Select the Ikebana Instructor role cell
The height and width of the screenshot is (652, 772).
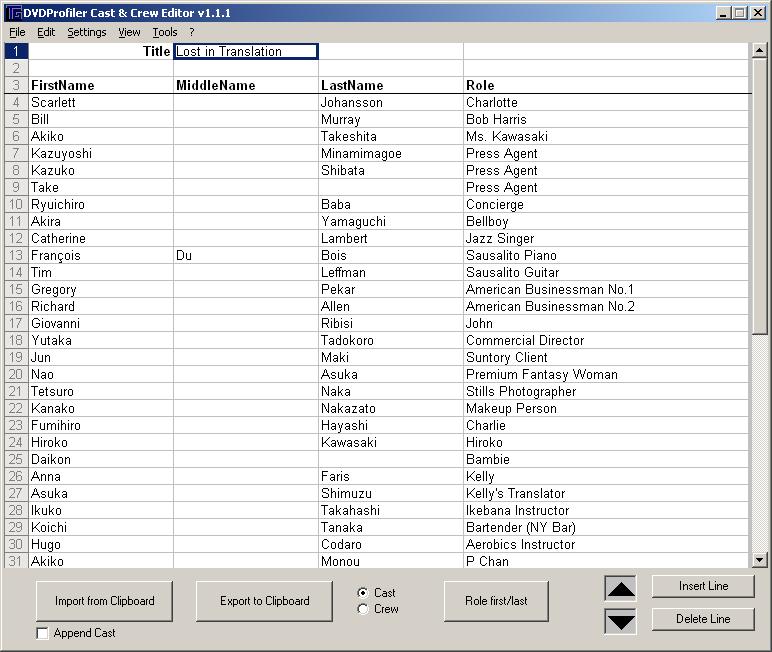click(606, 511)
